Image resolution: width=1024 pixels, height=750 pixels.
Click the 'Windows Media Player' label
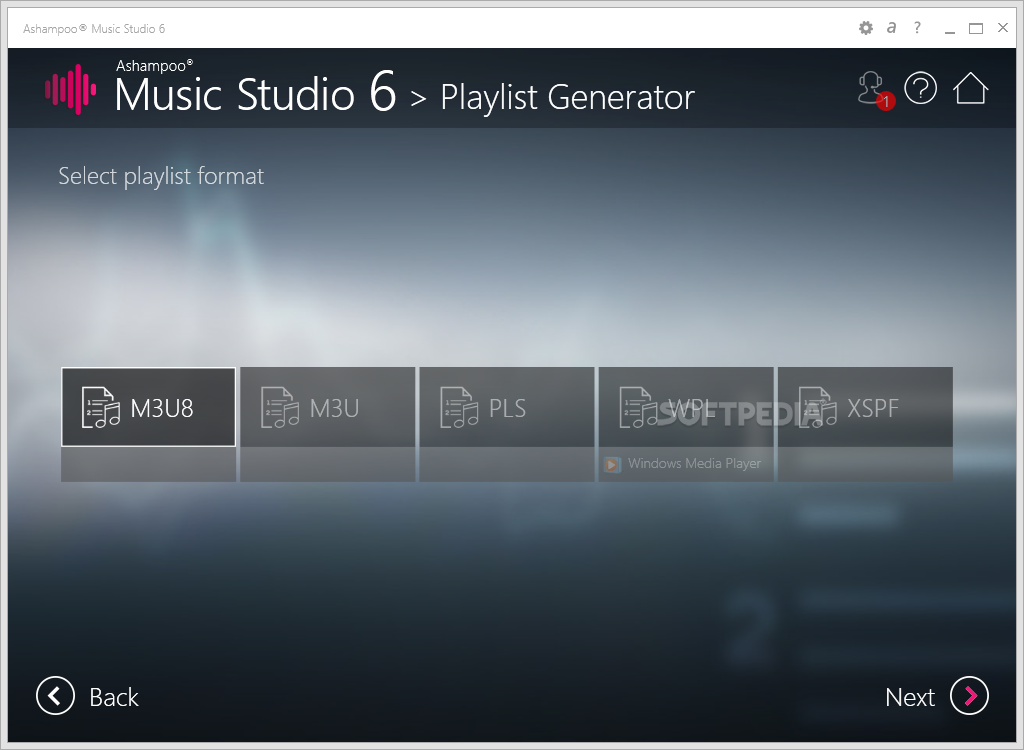(694, 463)
